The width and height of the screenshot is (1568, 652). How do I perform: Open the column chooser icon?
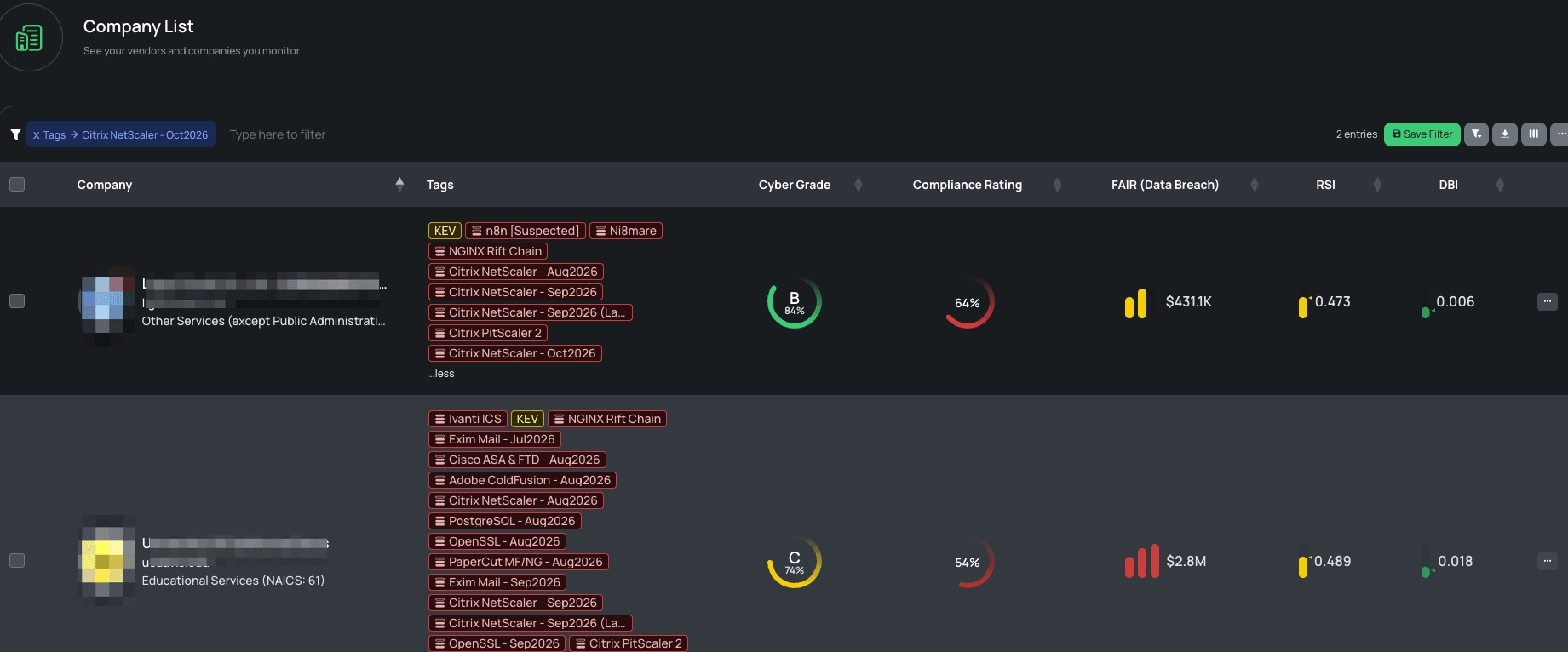1534,134
